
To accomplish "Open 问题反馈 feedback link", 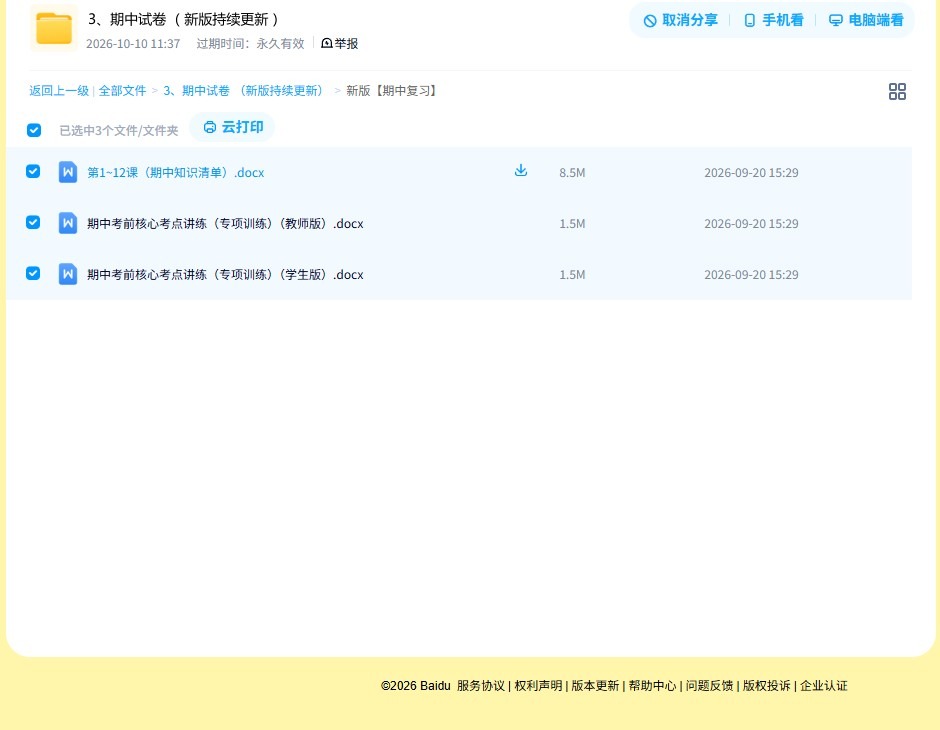I will coord(709,686).
